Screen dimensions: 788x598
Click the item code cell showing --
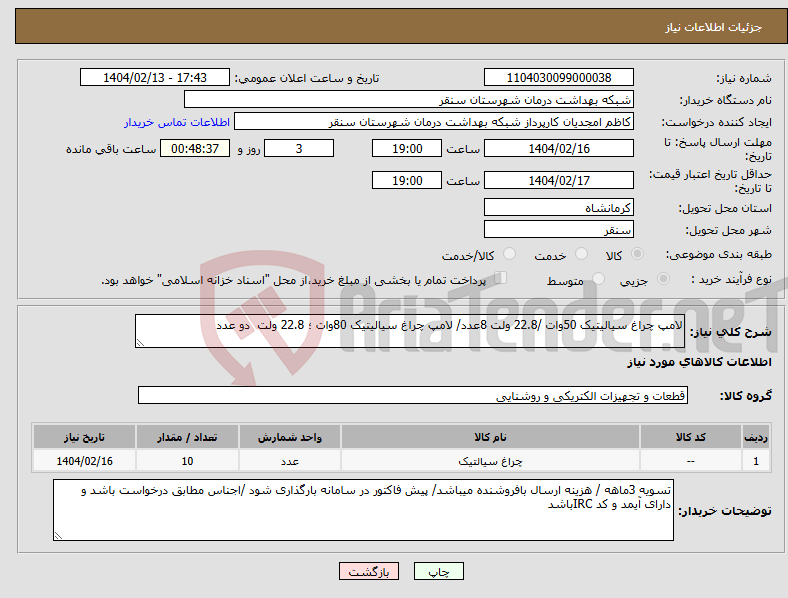691,461
